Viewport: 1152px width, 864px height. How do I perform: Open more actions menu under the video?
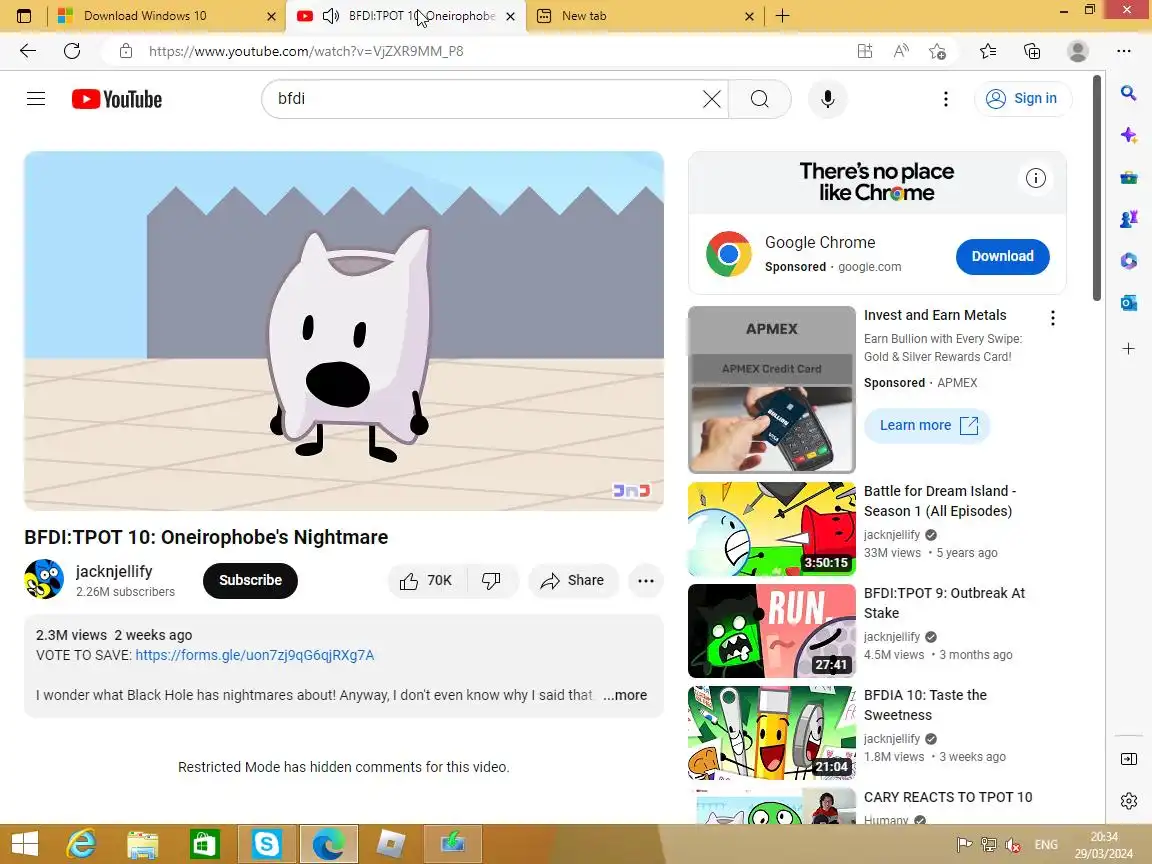tap(646, 580)
